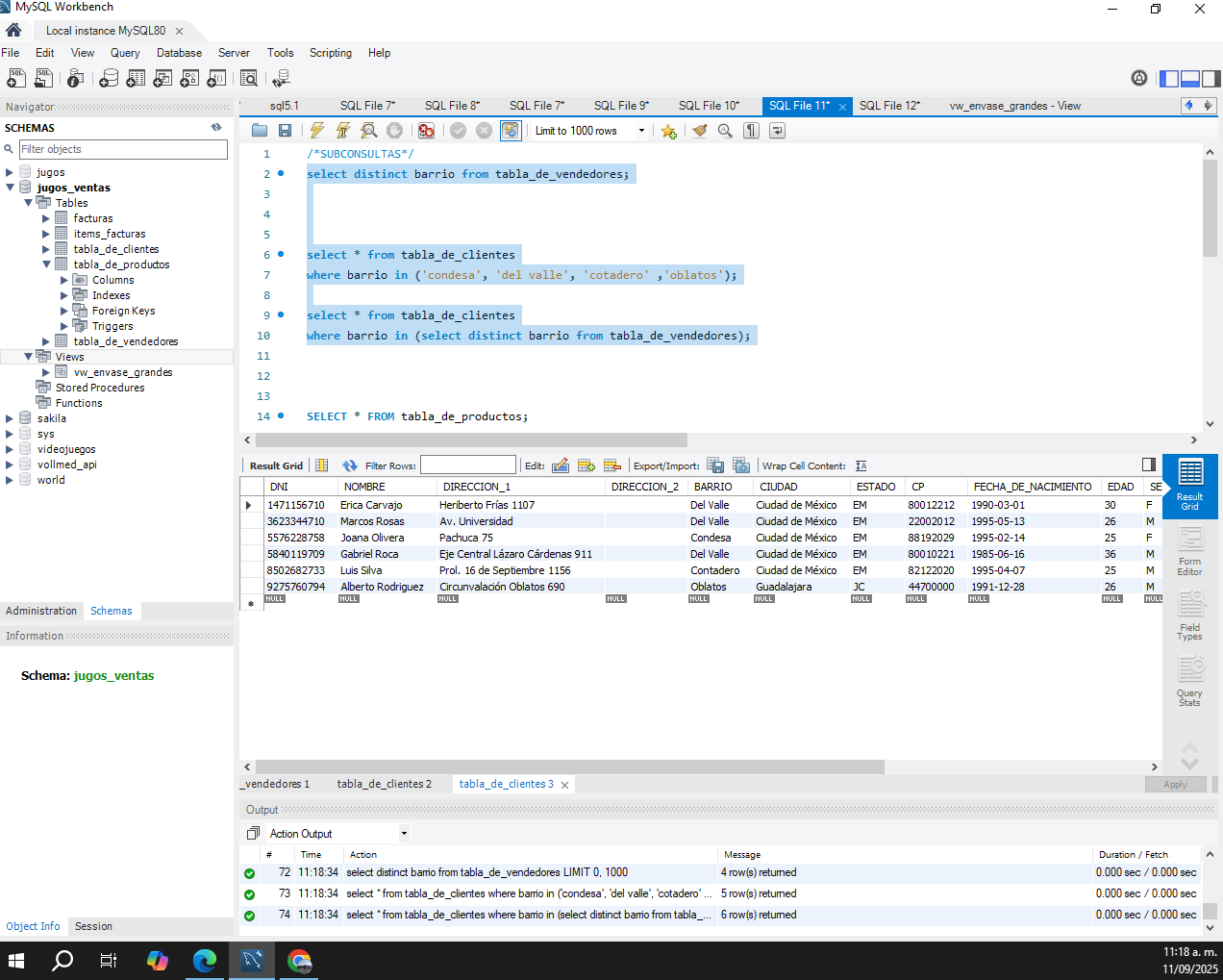The width and height of the screenshot is (1223, 980).
Task: Insert a new row in result grid
Action: click(x=587, y=465)
